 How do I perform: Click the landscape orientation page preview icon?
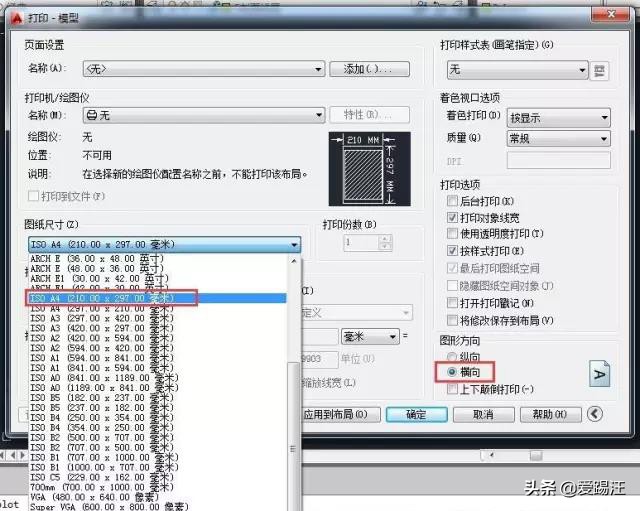pyautogui.click(x=600, y=374)
